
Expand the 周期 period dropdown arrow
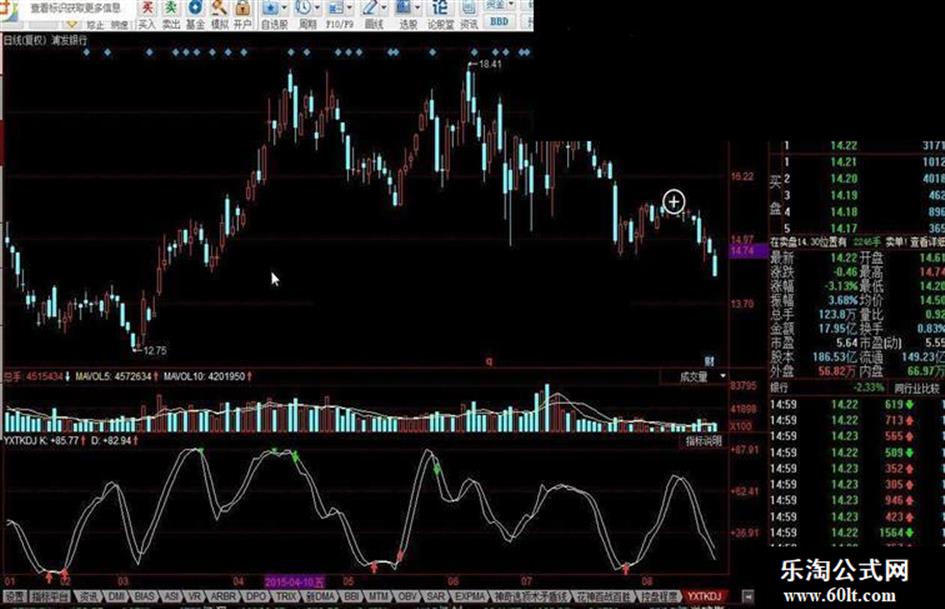[x=318, y=7]
